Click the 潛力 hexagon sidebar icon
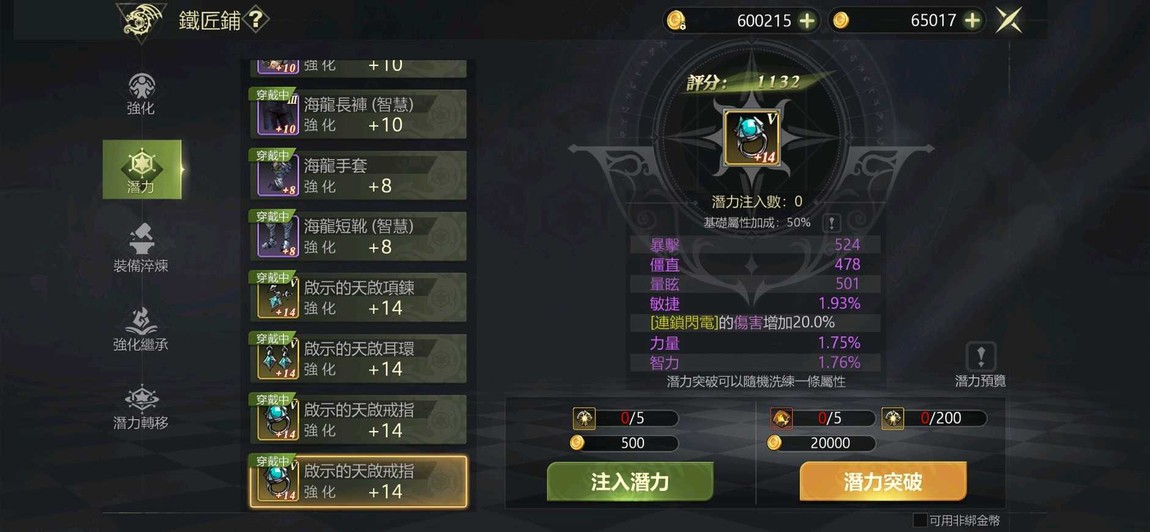Viewport: 1150px width, 532px height. (x=142, y=169)
